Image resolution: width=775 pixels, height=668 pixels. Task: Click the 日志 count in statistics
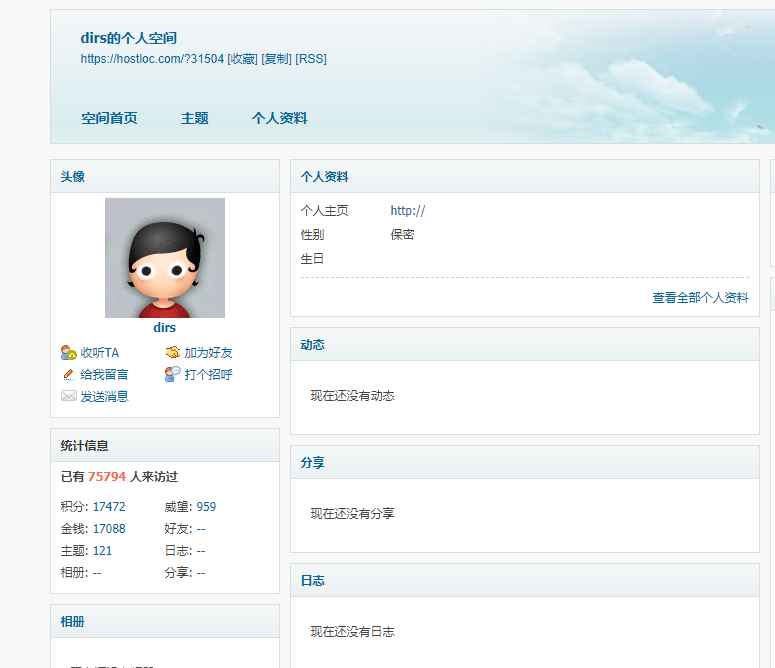tap(201, 551)
